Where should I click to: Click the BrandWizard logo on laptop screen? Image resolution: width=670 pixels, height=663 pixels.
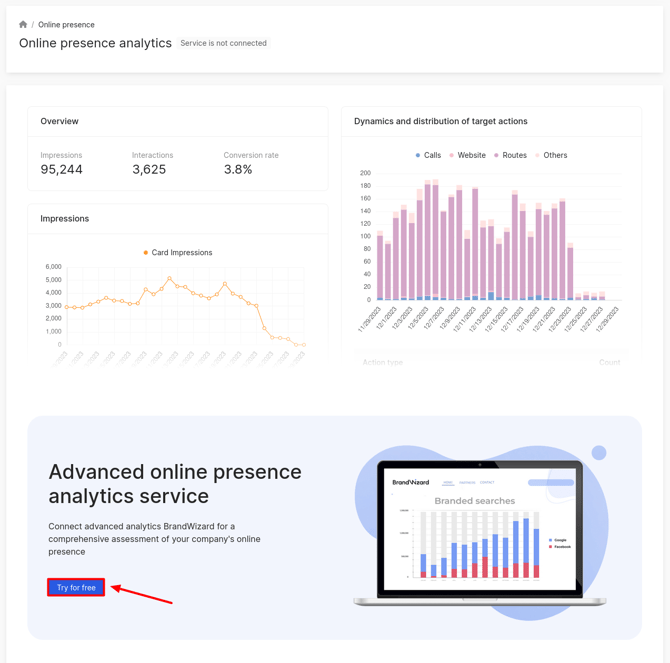[410, 482]
